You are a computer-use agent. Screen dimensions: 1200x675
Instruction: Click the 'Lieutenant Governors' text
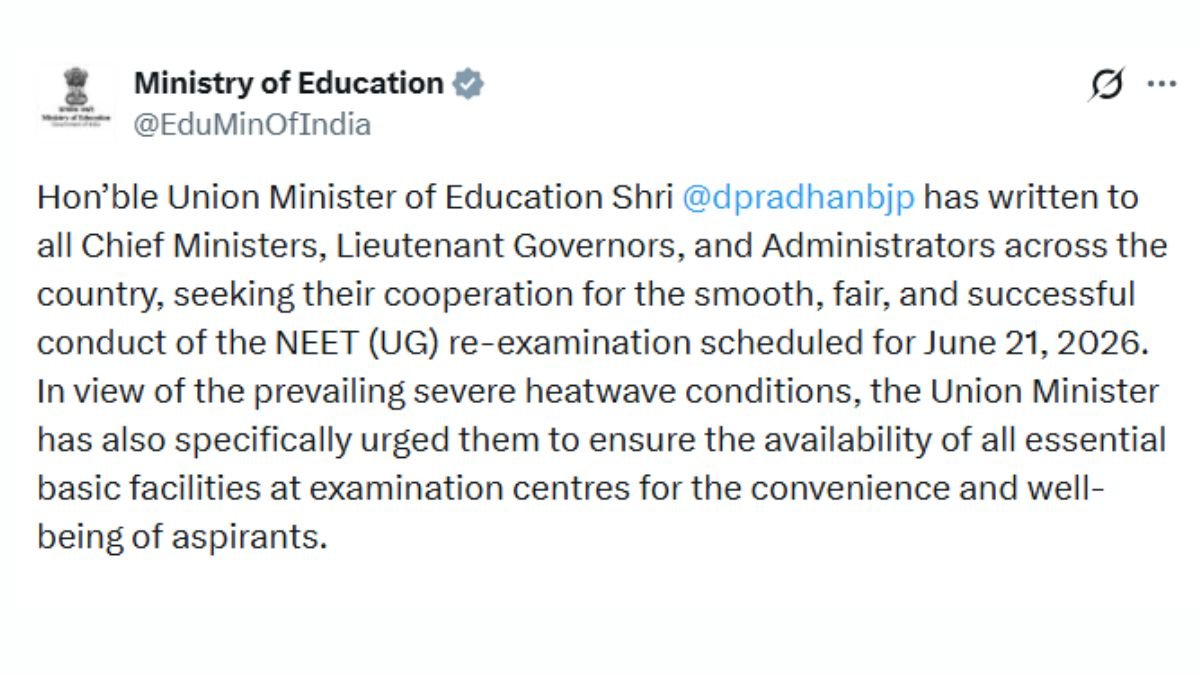pos(525,246)
